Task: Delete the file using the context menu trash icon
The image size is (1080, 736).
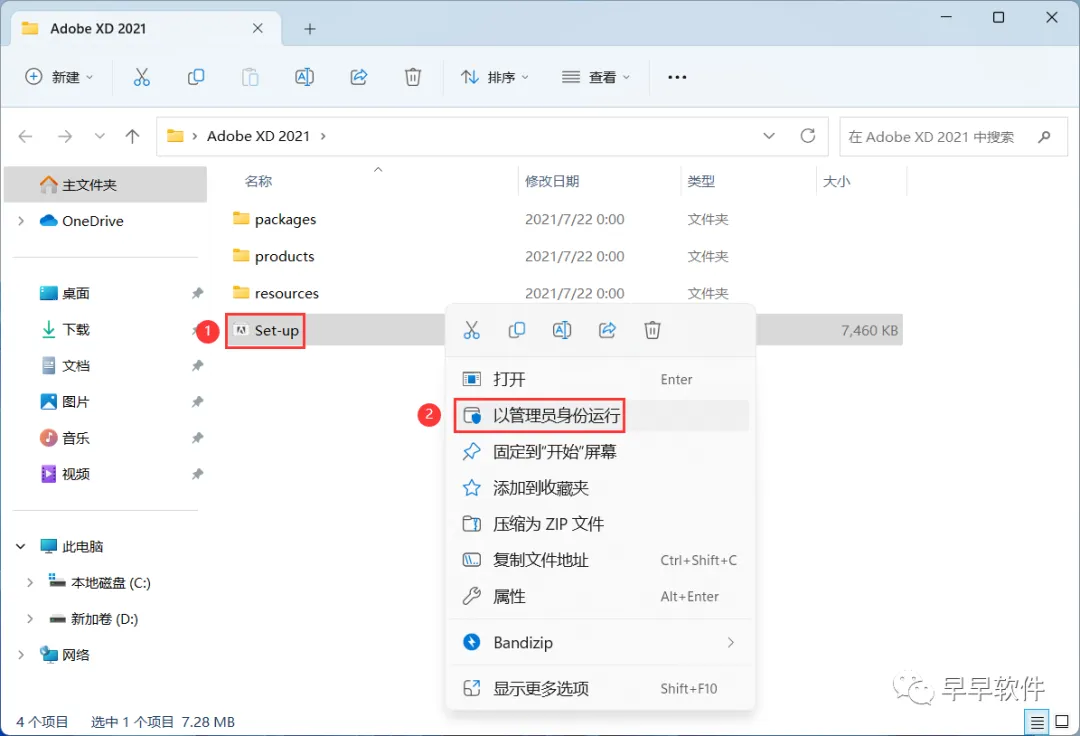Action: tap(652, 330)
